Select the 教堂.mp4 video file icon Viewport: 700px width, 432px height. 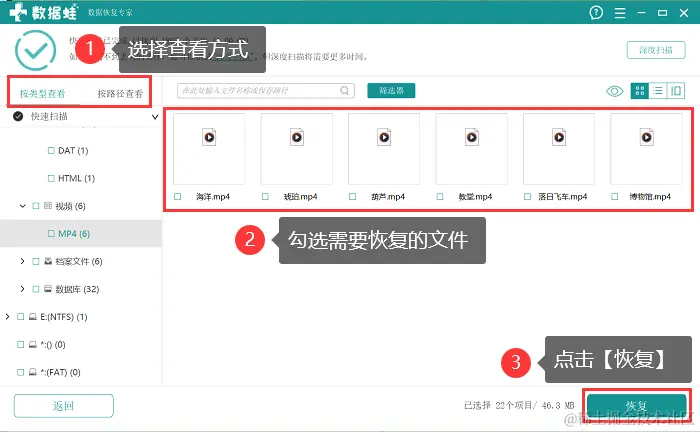[471, 137]
